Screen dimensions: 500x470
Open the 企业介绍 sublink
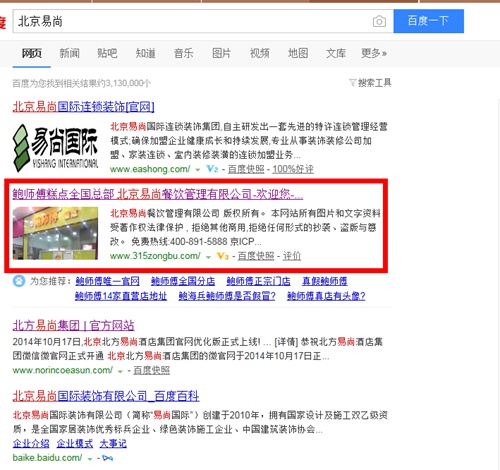coord(31,444)
